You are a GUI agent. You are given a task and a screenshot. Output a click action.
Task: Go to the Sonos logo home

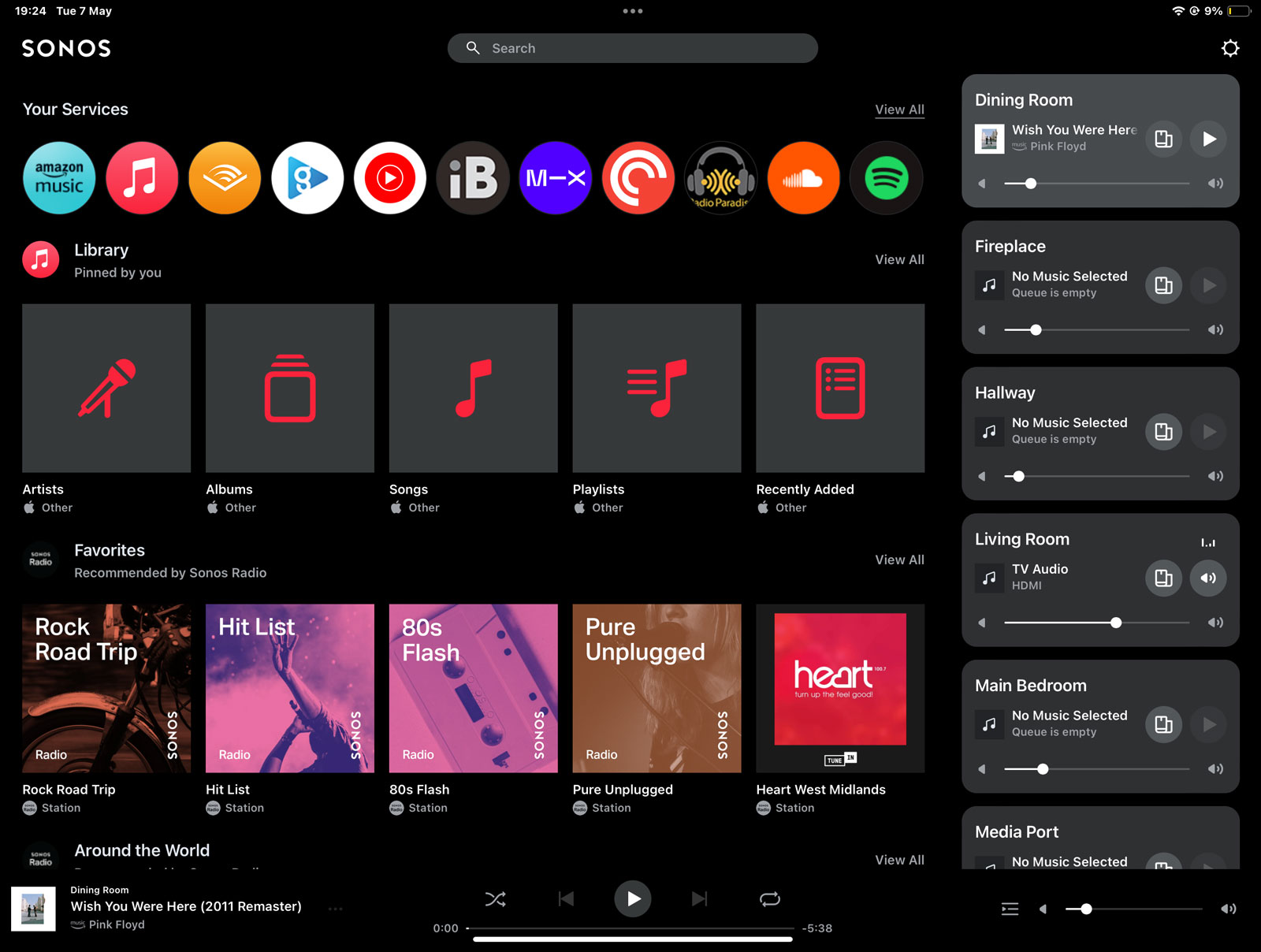click(66, 48)
